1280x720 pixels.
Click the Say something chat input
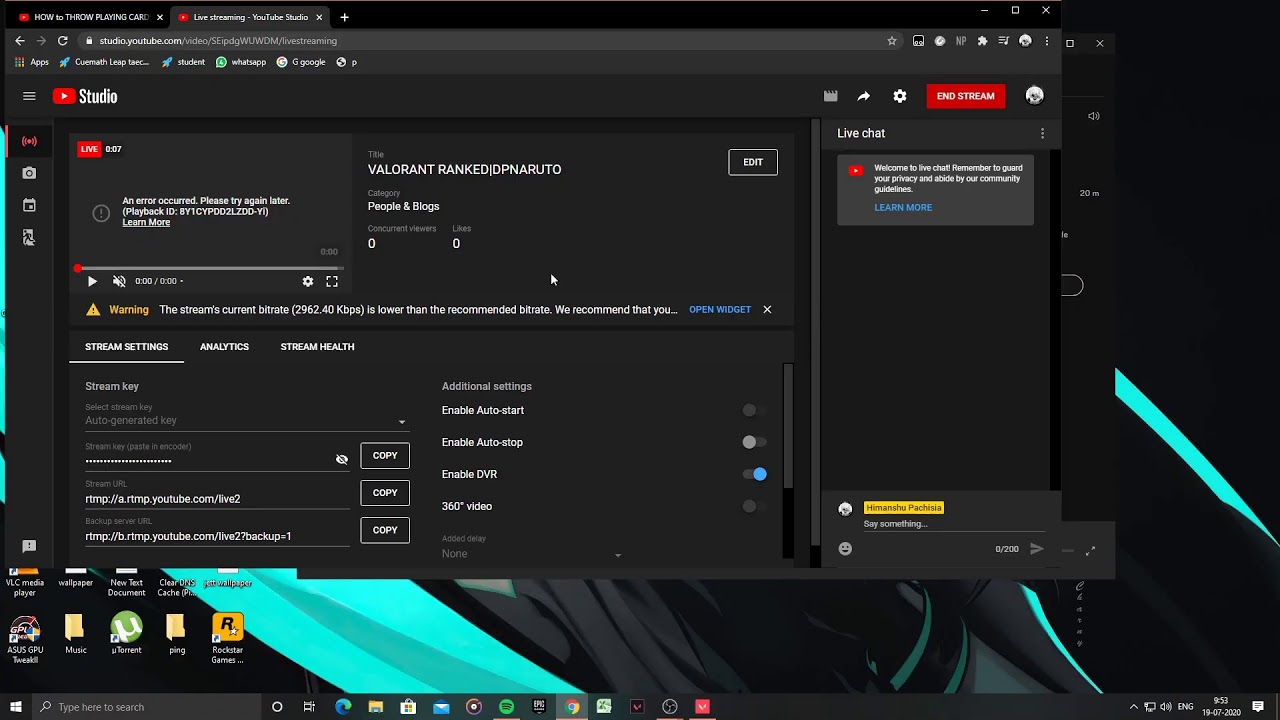click(954, 524)
